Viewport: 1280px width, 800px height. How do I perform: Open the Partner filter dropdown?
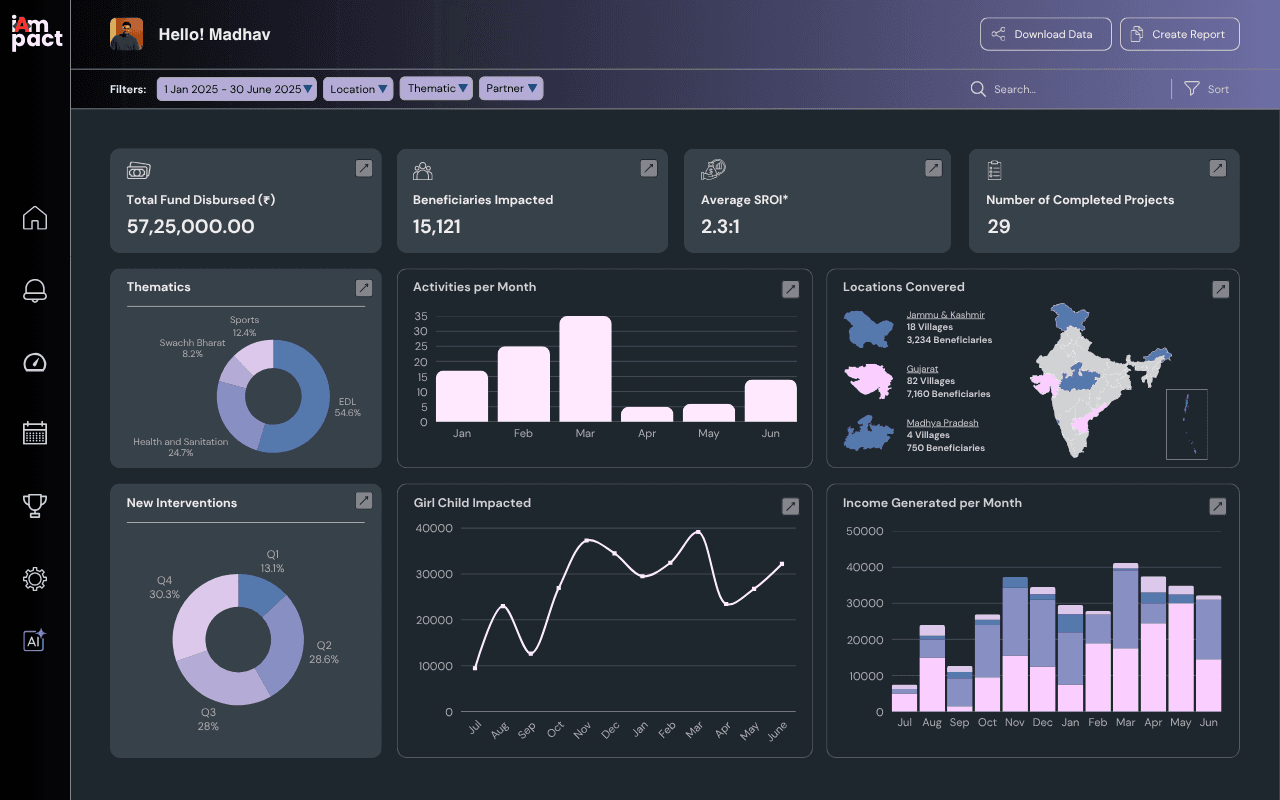click(511, 88)
